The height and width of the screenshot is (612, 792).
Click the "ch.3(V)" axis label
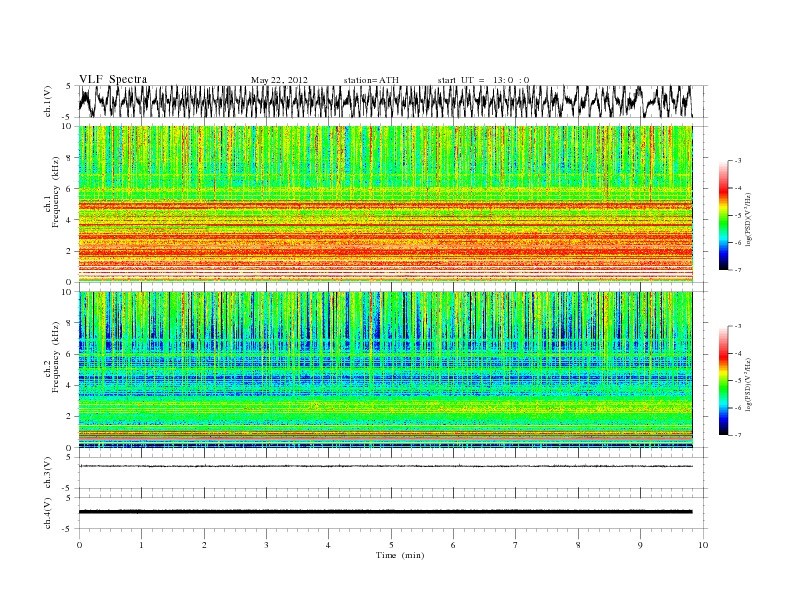tap(48, 473)
